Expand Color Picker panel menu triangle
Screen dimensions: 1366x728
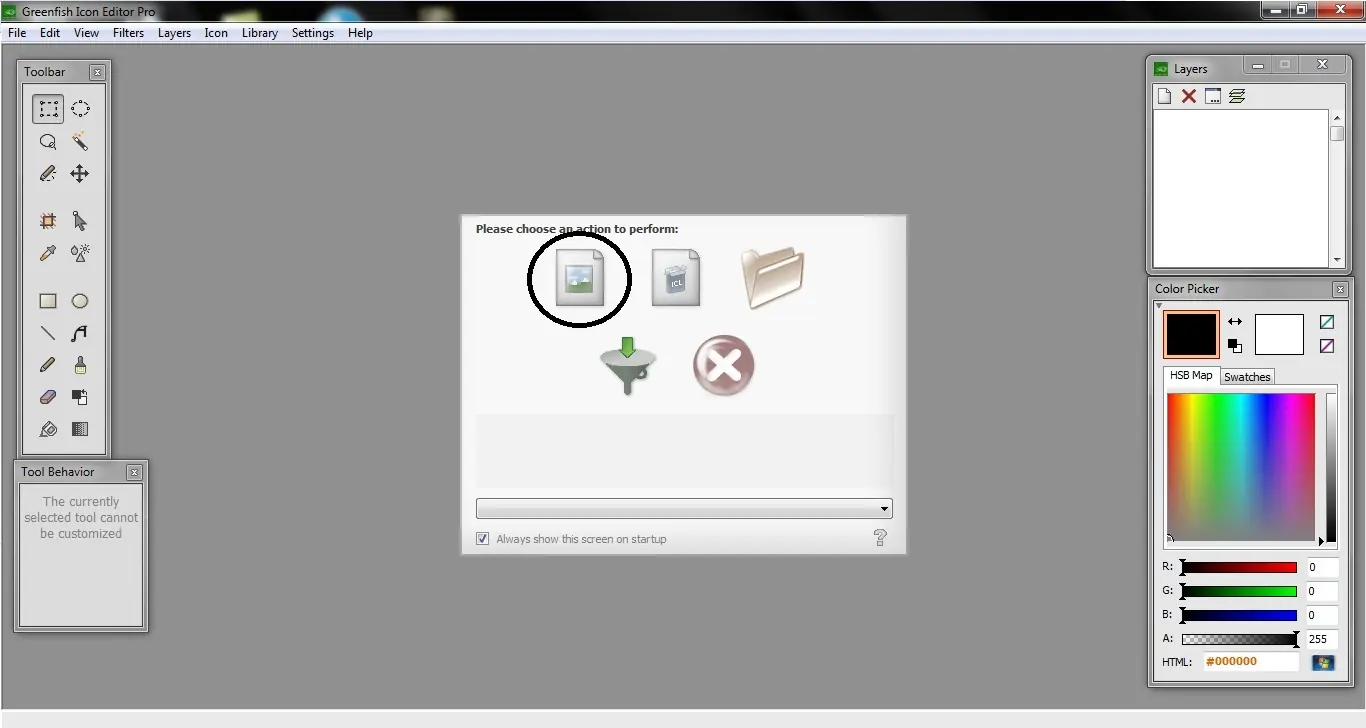pos(1159,305)
